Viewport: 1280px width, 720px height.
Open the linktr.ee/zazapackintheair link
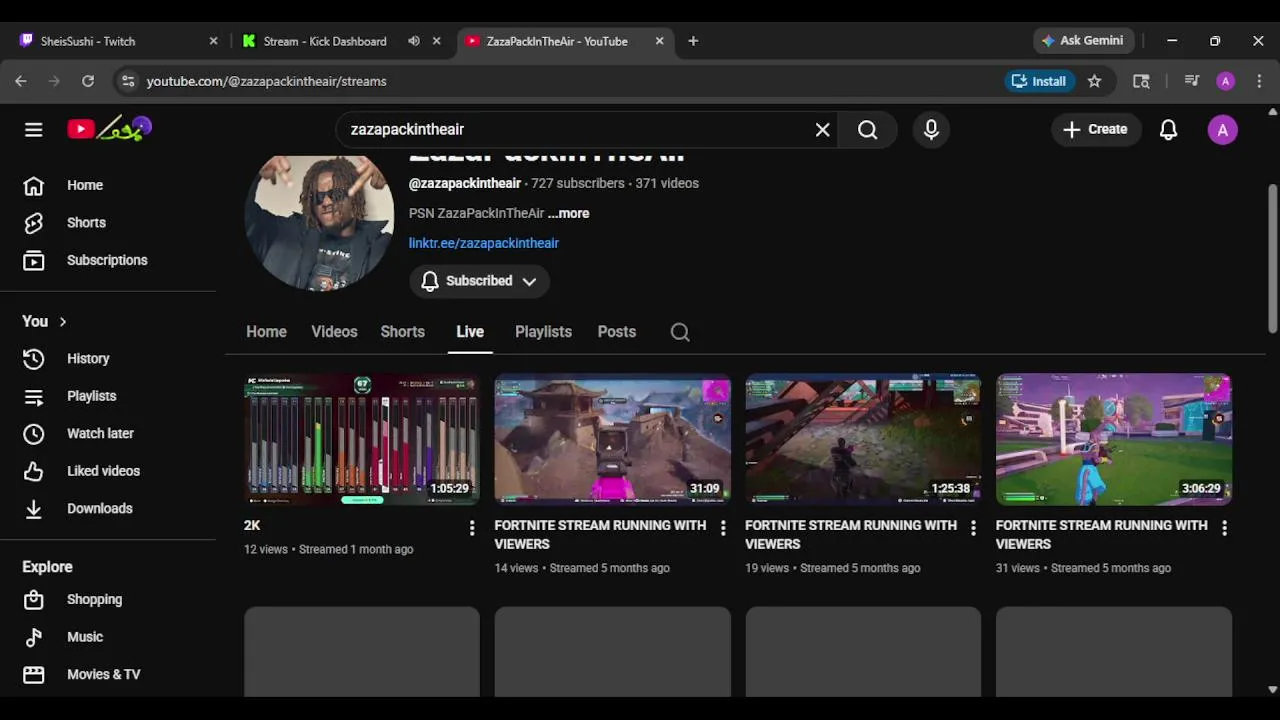point(484,243)
